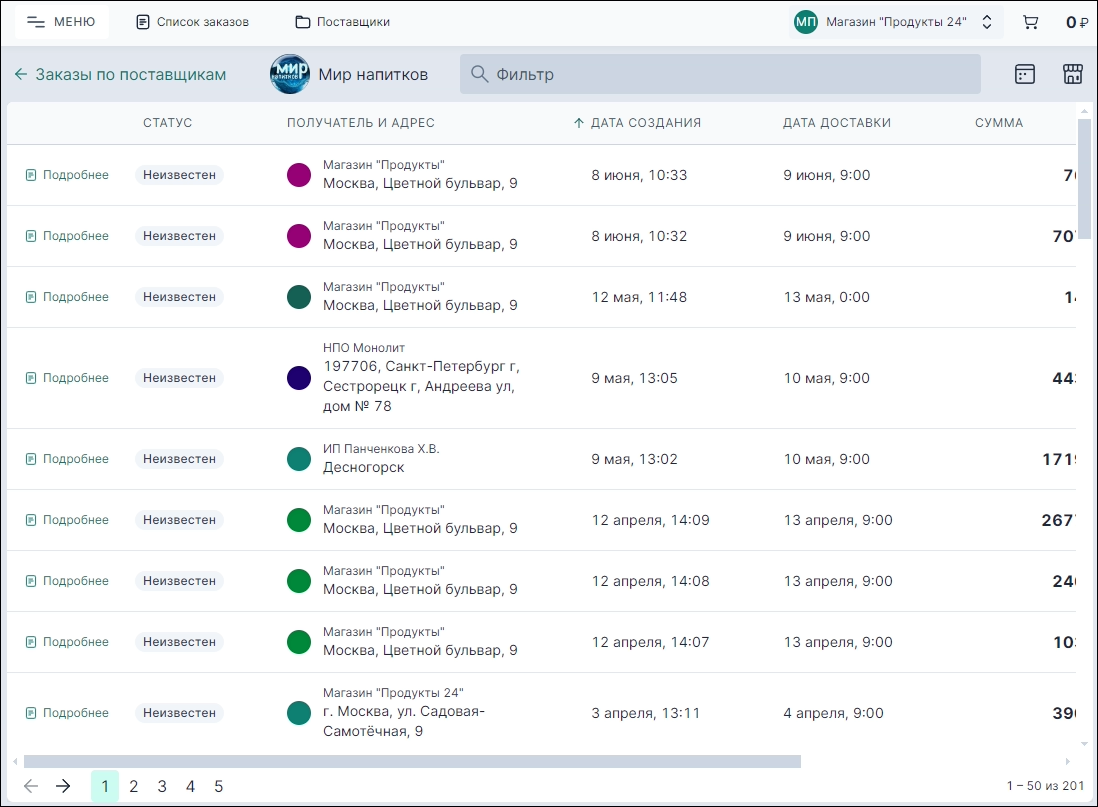Click the dark blue НПО Монолит color circle
This screenshot has width=1098, height=807.
299,378
